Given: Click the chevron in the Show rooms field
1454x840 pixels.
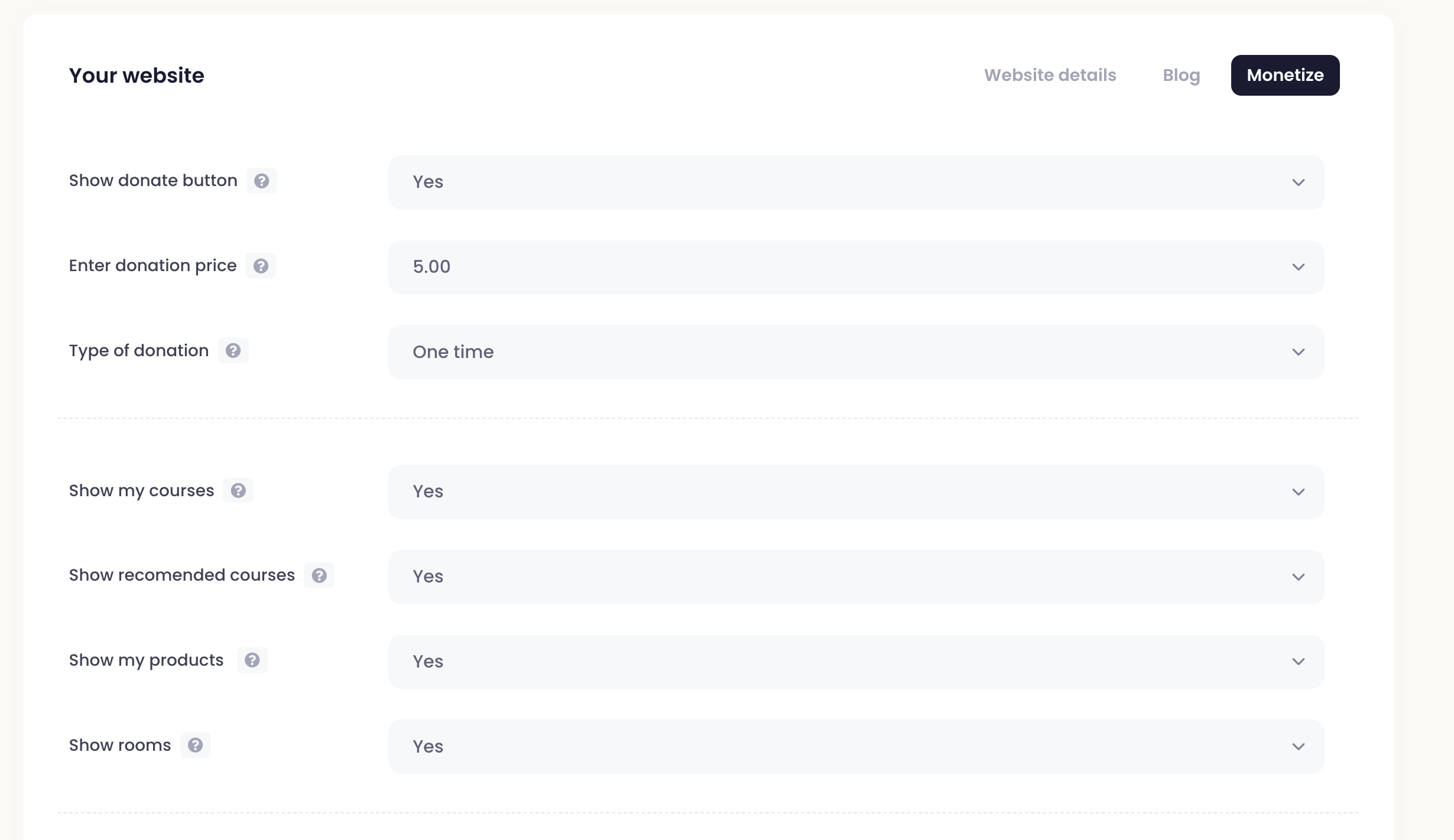Looking at the screenshot, I should pos(1298,747).
